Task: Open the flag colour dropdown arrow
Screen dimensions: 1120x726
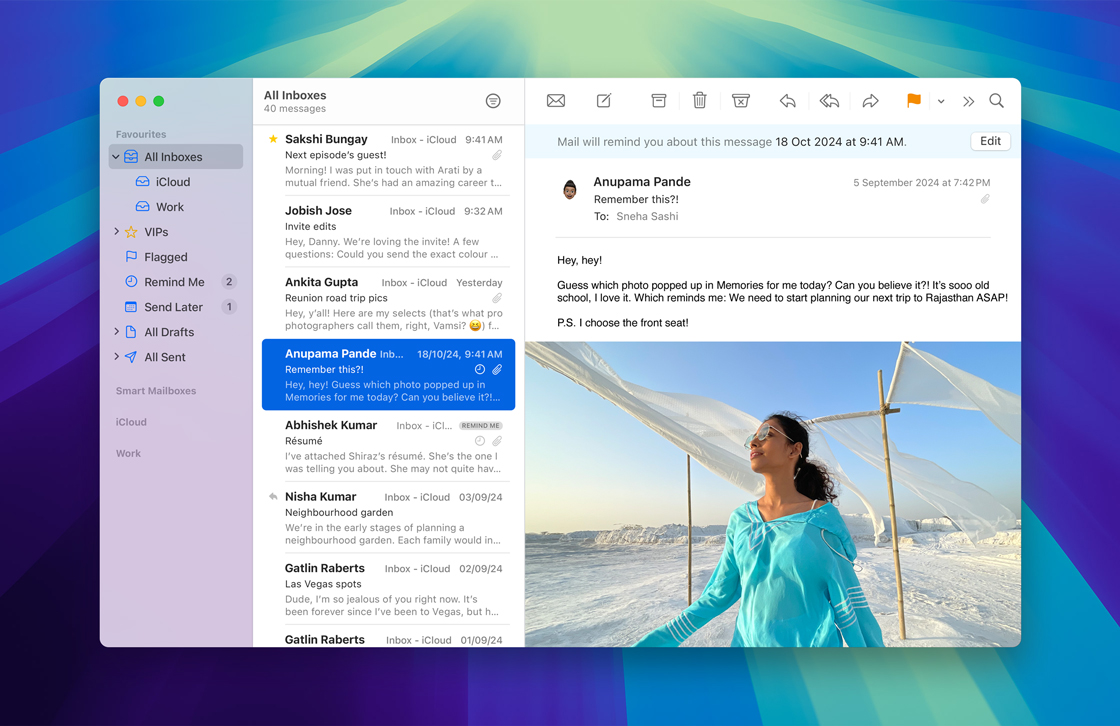Action: [x=941, y=102]
